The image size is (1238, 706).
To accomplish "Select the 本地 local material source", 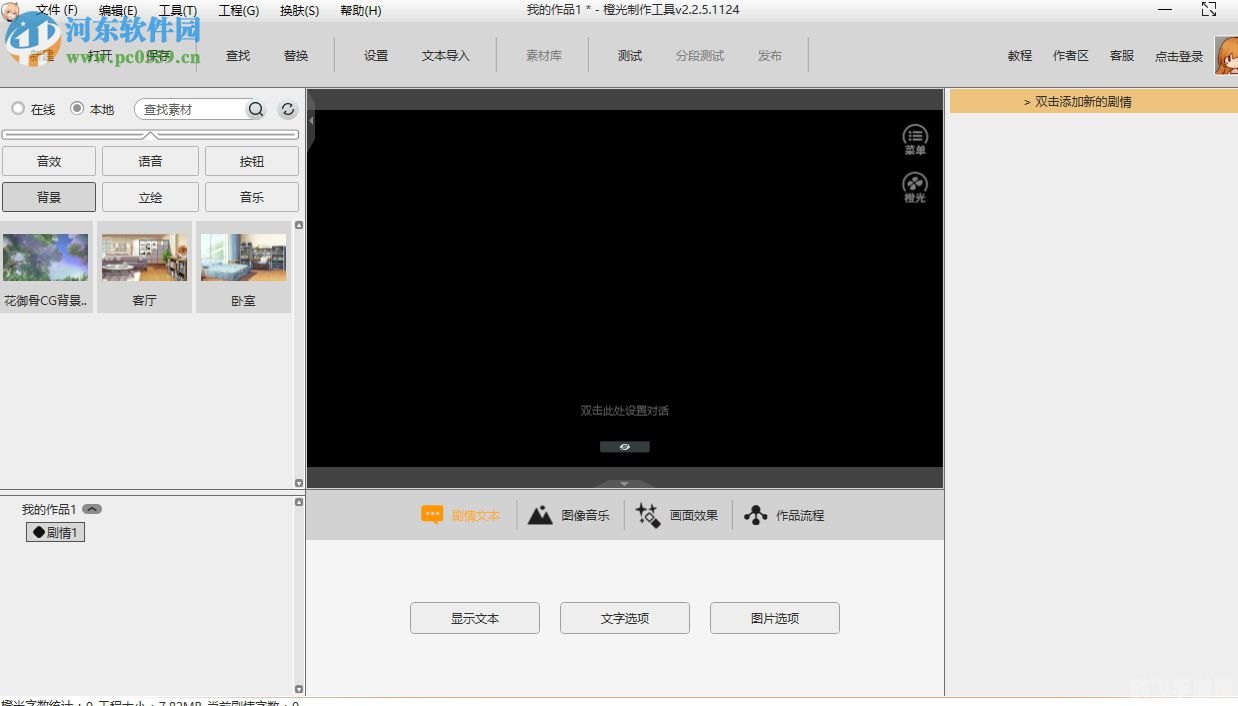I will pos(77,109).
